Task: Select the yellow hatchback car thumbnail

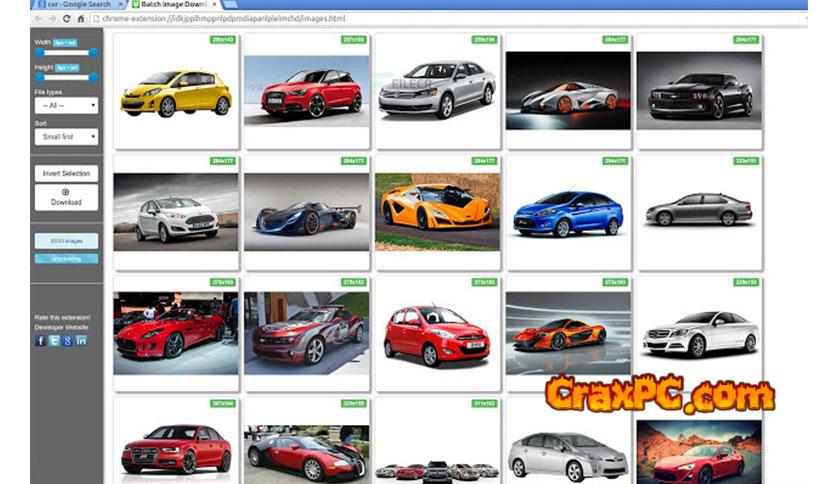Action: (x=176, y=92)
